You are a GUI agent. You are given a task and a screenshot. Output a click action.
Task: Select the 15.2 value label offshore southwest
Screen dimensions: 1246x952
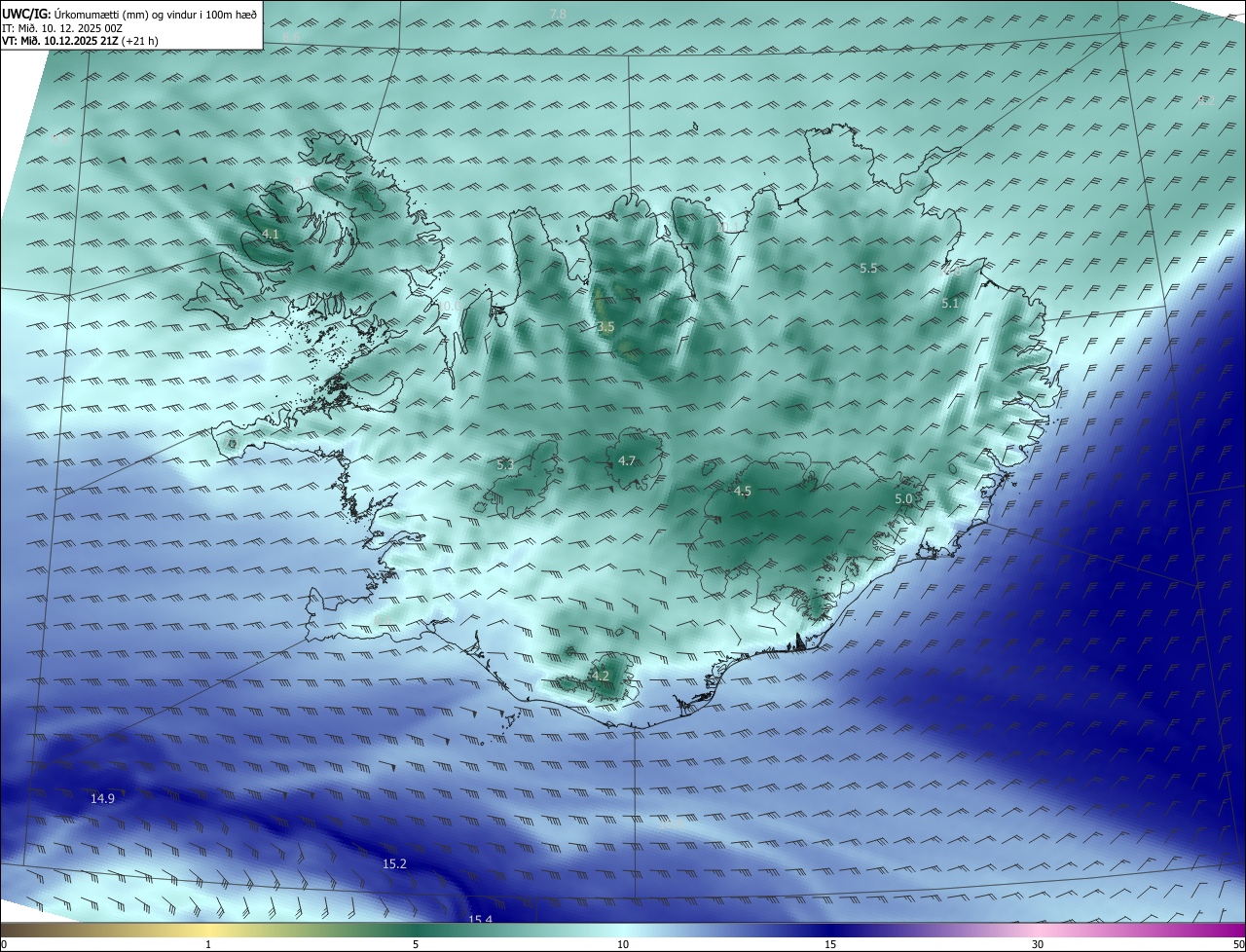(394, 864)
